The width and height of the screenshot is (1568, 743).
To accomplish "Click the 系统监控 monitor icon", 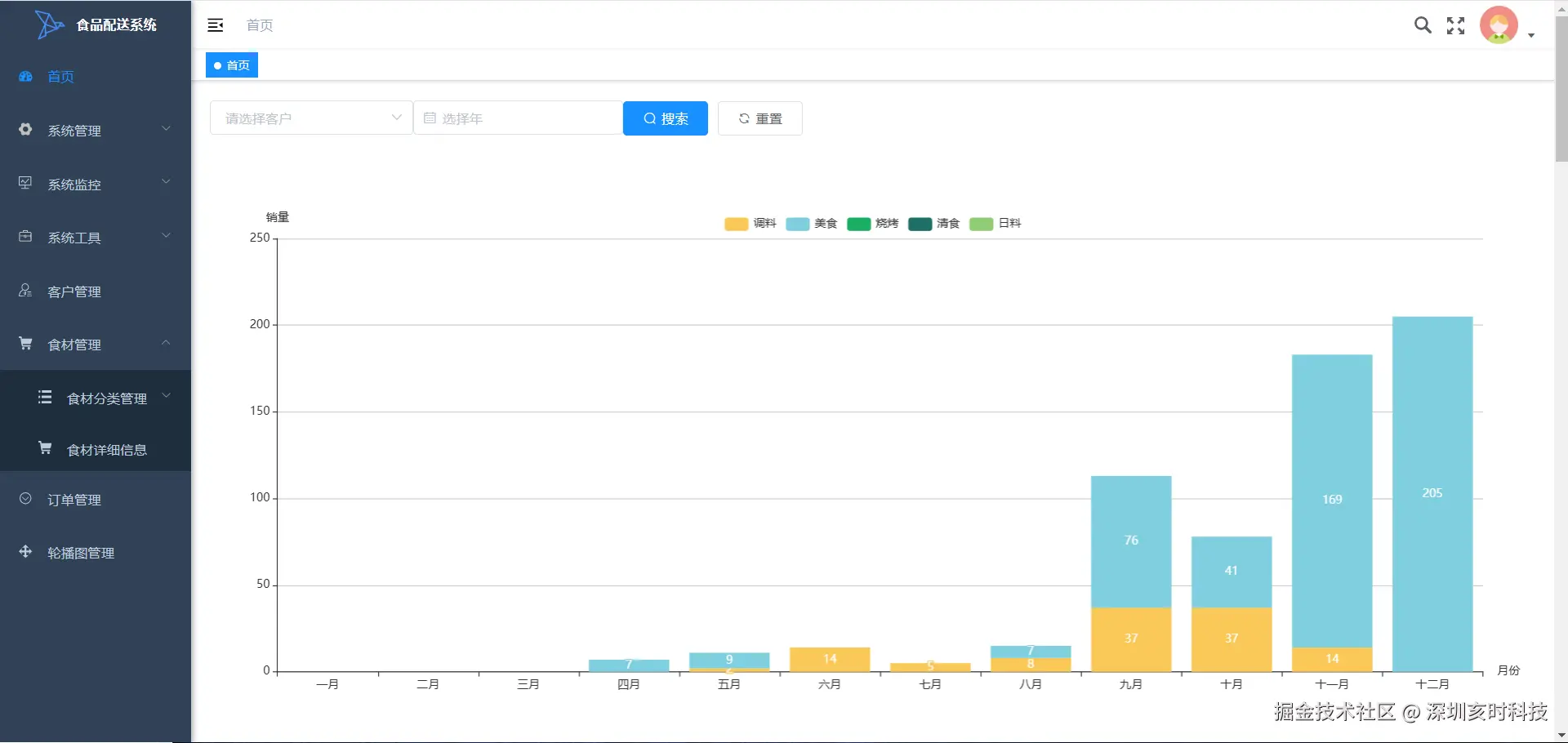I will (25, 183).
